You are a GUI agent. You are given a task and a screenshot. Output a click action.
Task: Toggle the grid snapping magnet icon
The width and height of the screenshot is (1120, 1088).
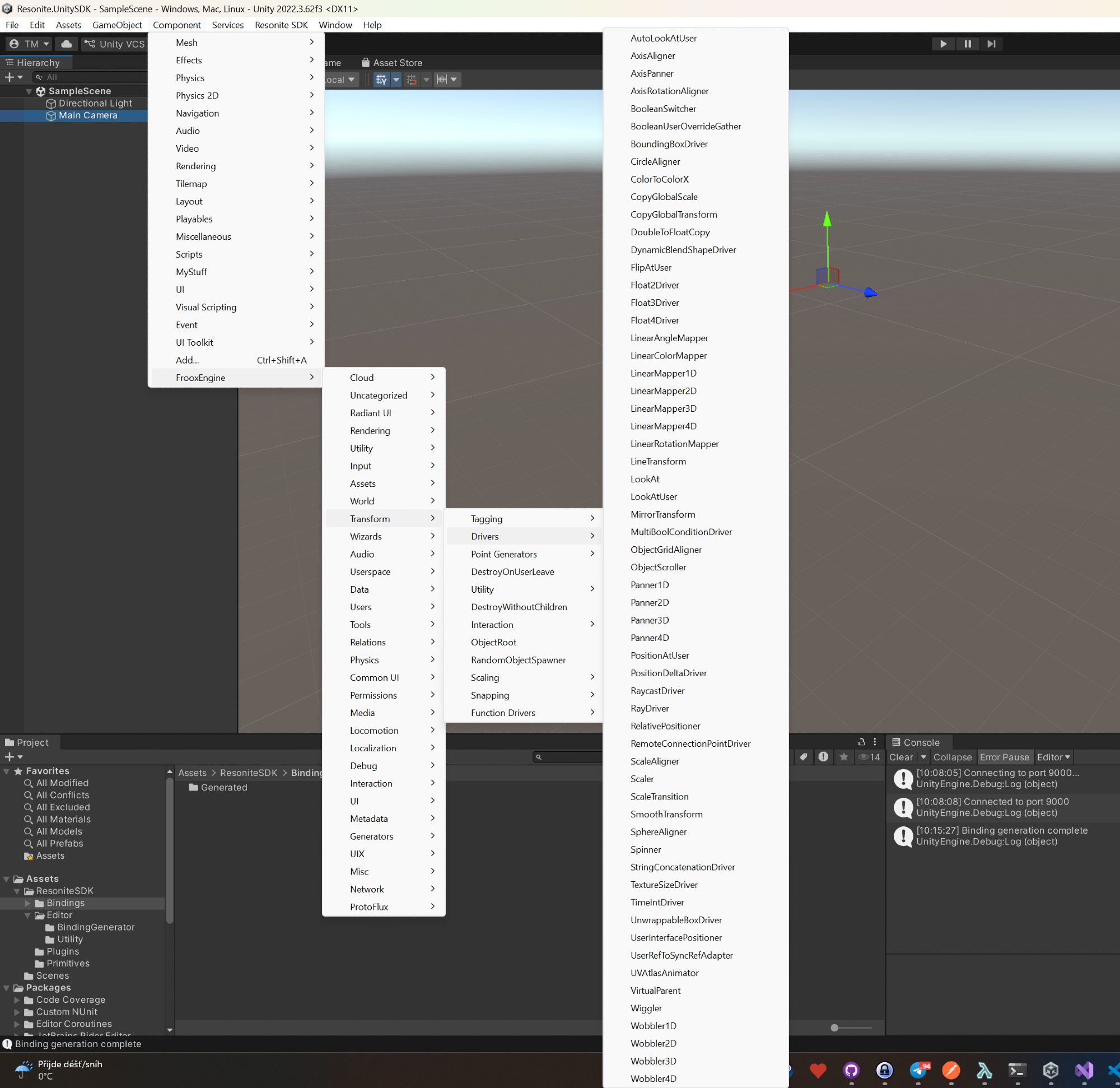point(412,80)
